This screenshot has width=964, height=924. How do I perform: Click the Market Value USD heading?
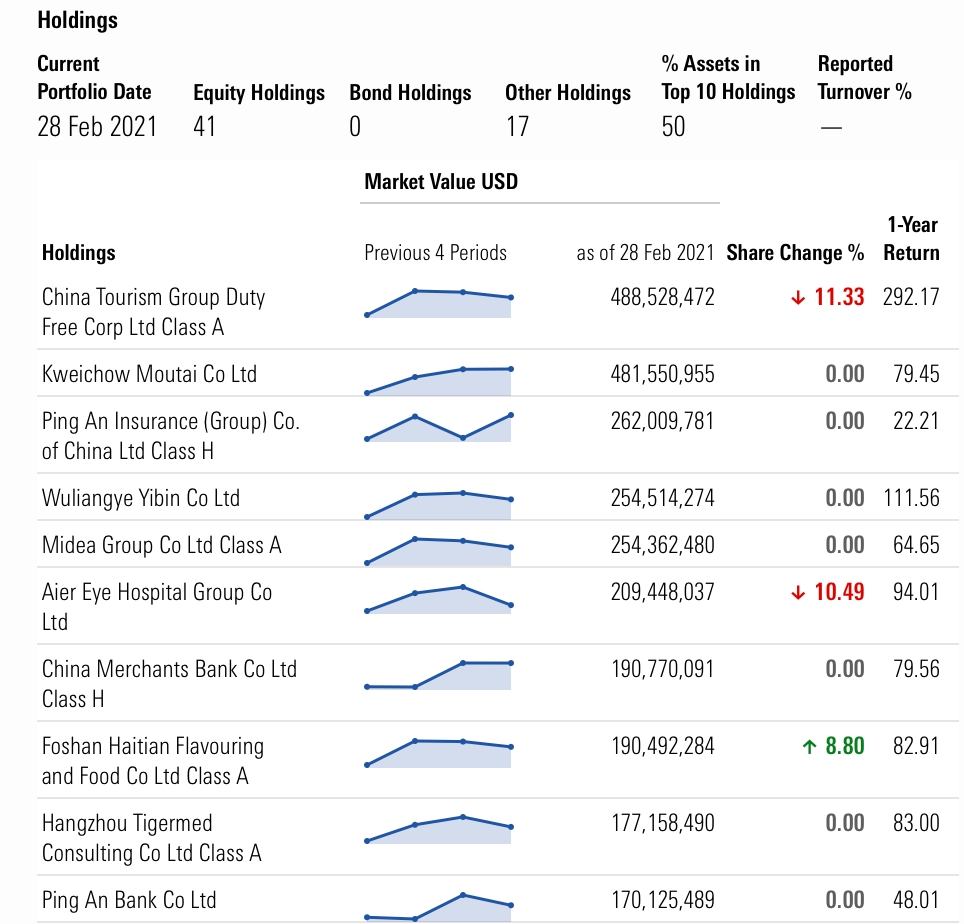click(x=441, y=182)
